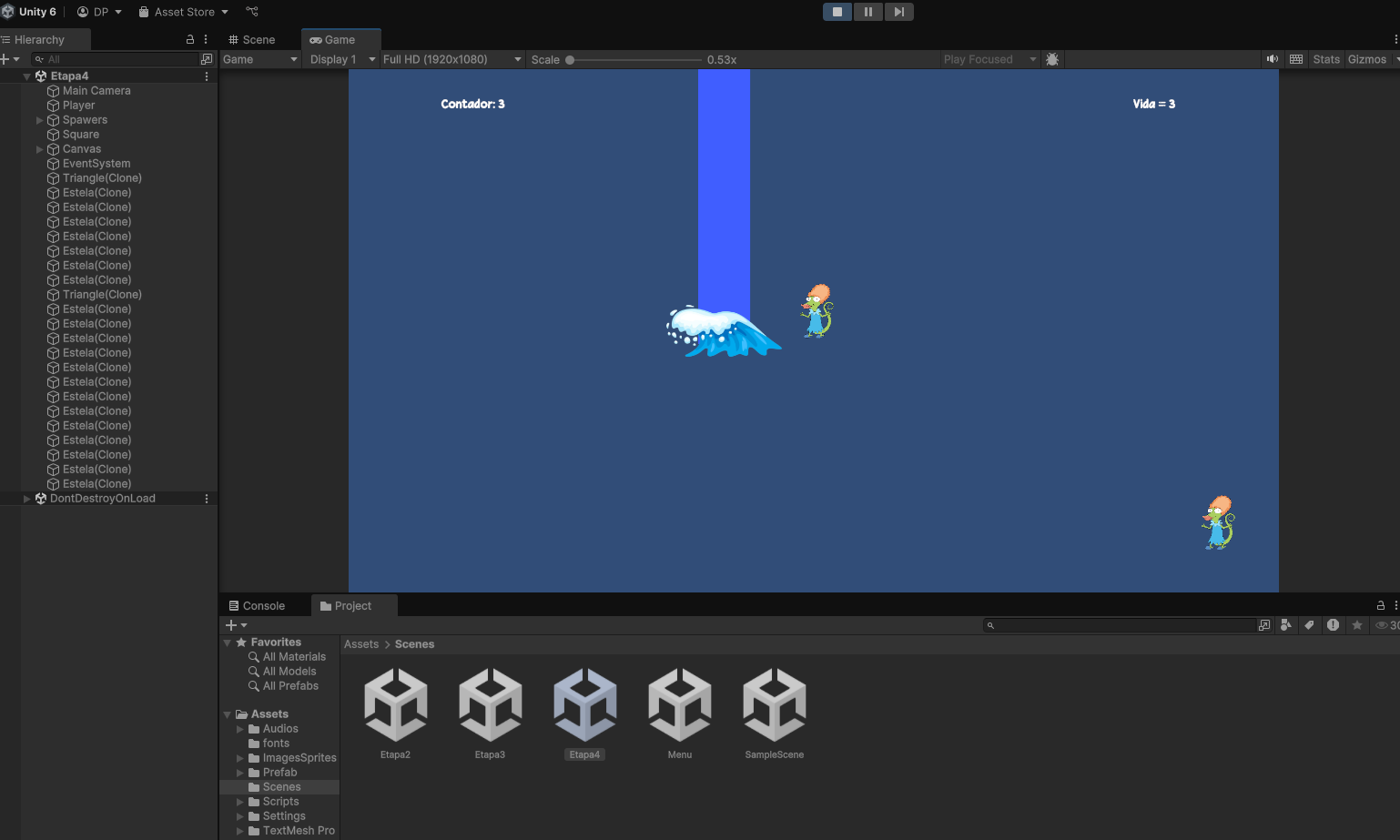
Task: Select the Square object
Action: tap(81, 135)
